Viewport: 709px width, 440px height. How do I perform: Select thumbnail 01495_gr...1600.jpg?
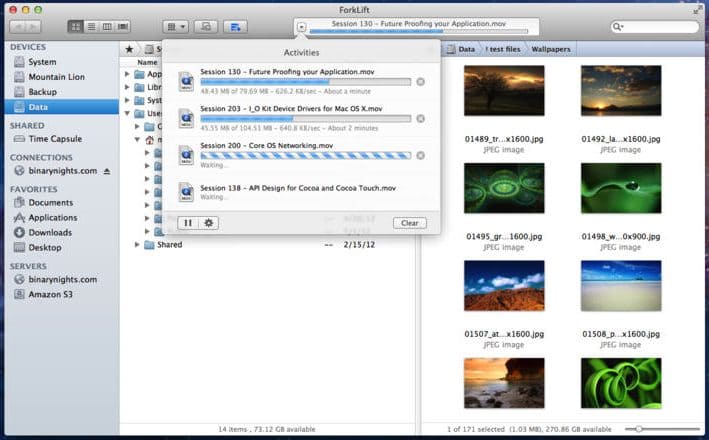(x=504, y=188)
